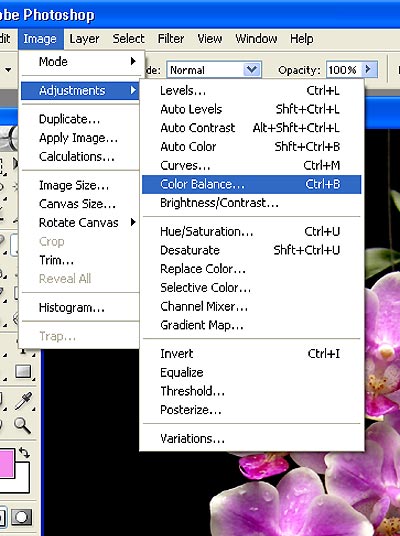Choose Apply Image... menu entry
This screenshot has height=536, width=400.
coord(80,138)
